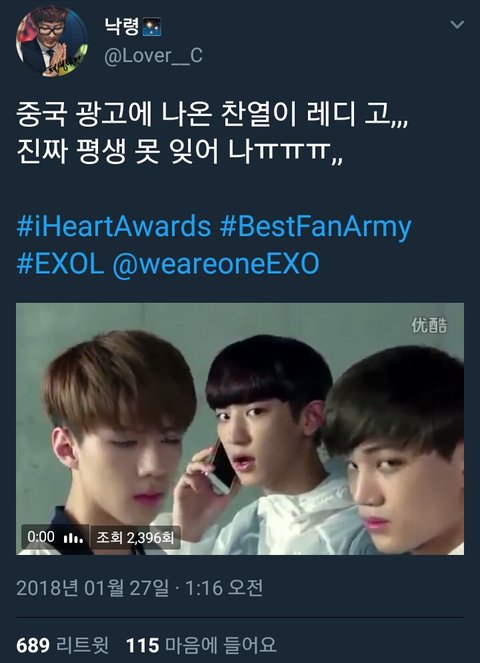Tap the 0:00 video time indicator
480x663 pixels.
[41, 537]
